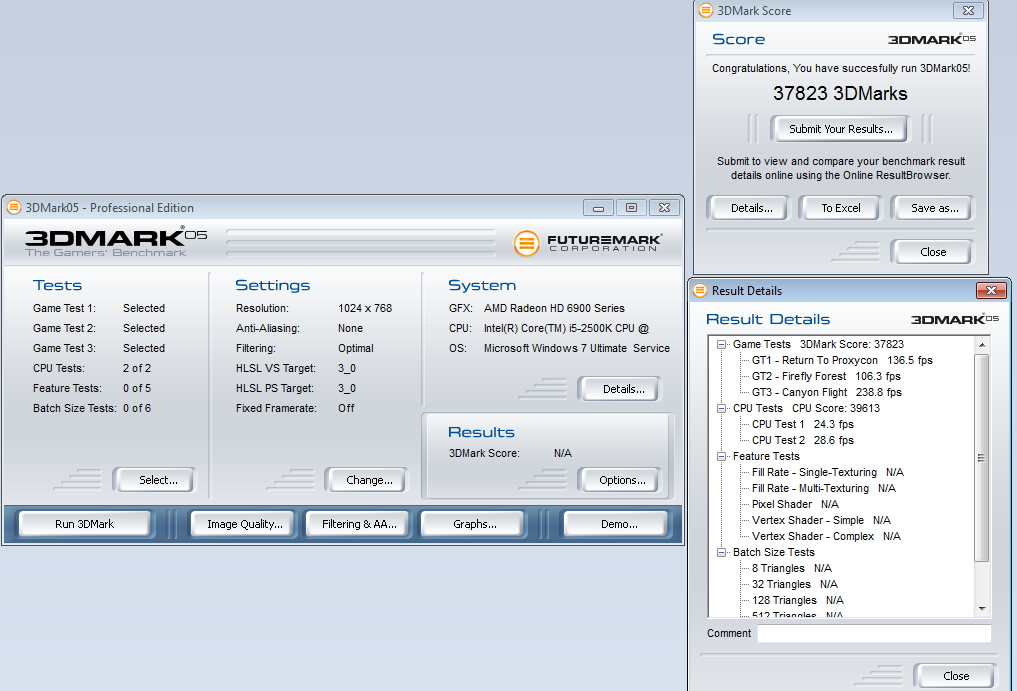
Task: Open Options under Results
Action: tap(622, 480)
